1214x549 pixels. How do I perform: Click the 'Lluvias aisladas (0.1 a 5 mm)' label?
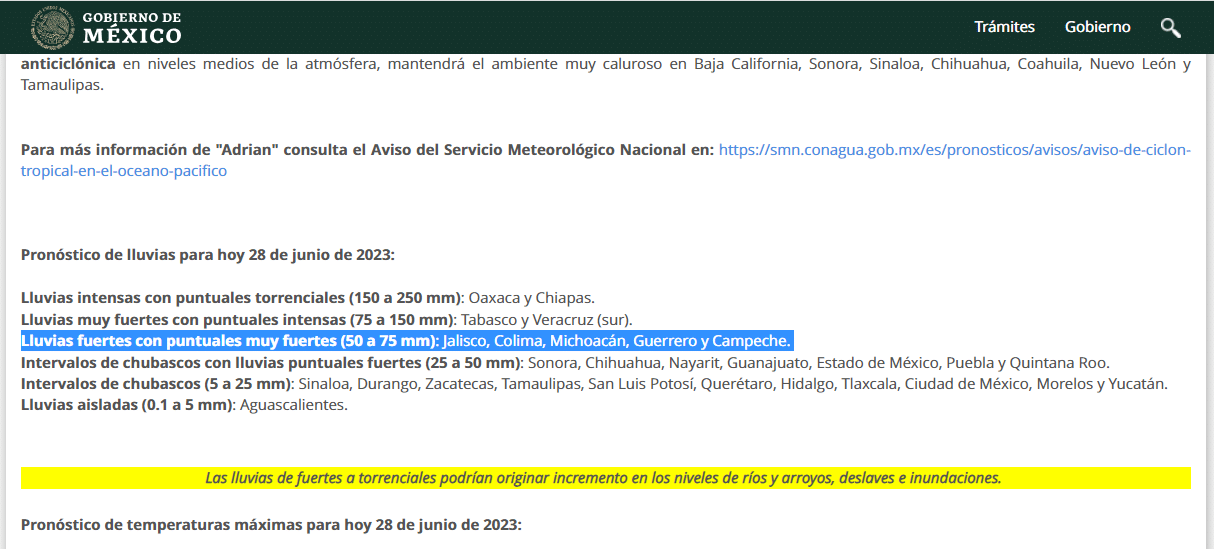tap(128, 405)
